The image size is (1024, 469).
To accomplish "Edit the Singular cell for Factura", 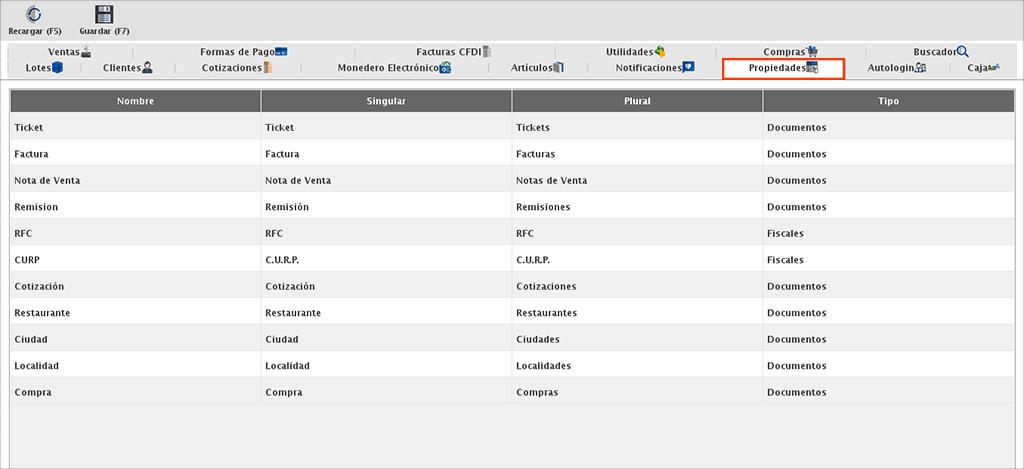I will [x=385, y=154].
